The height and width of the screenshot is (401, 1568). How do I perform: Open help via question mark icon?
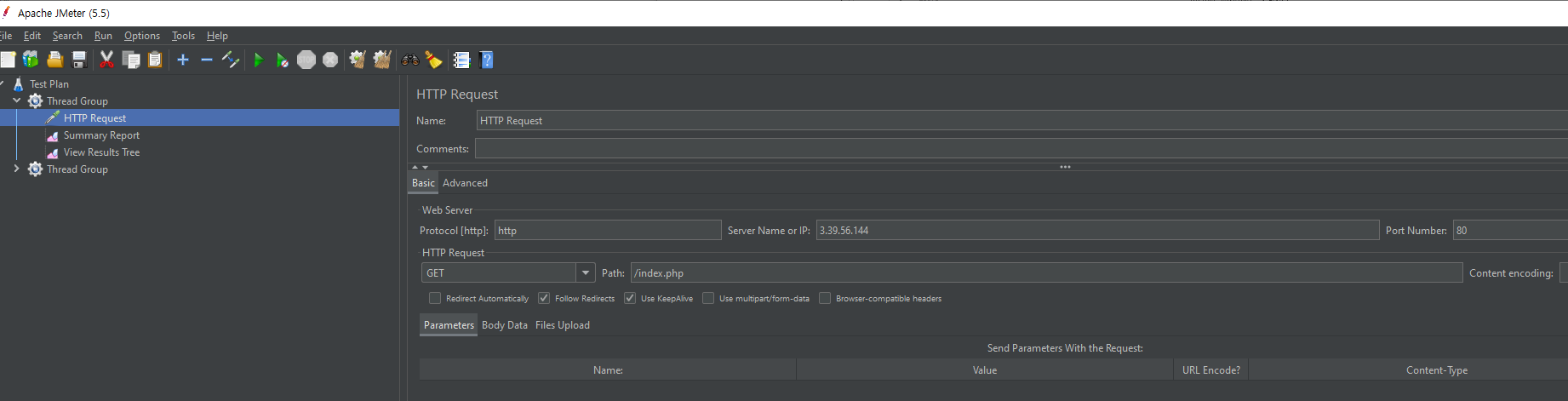pos(486,60)
